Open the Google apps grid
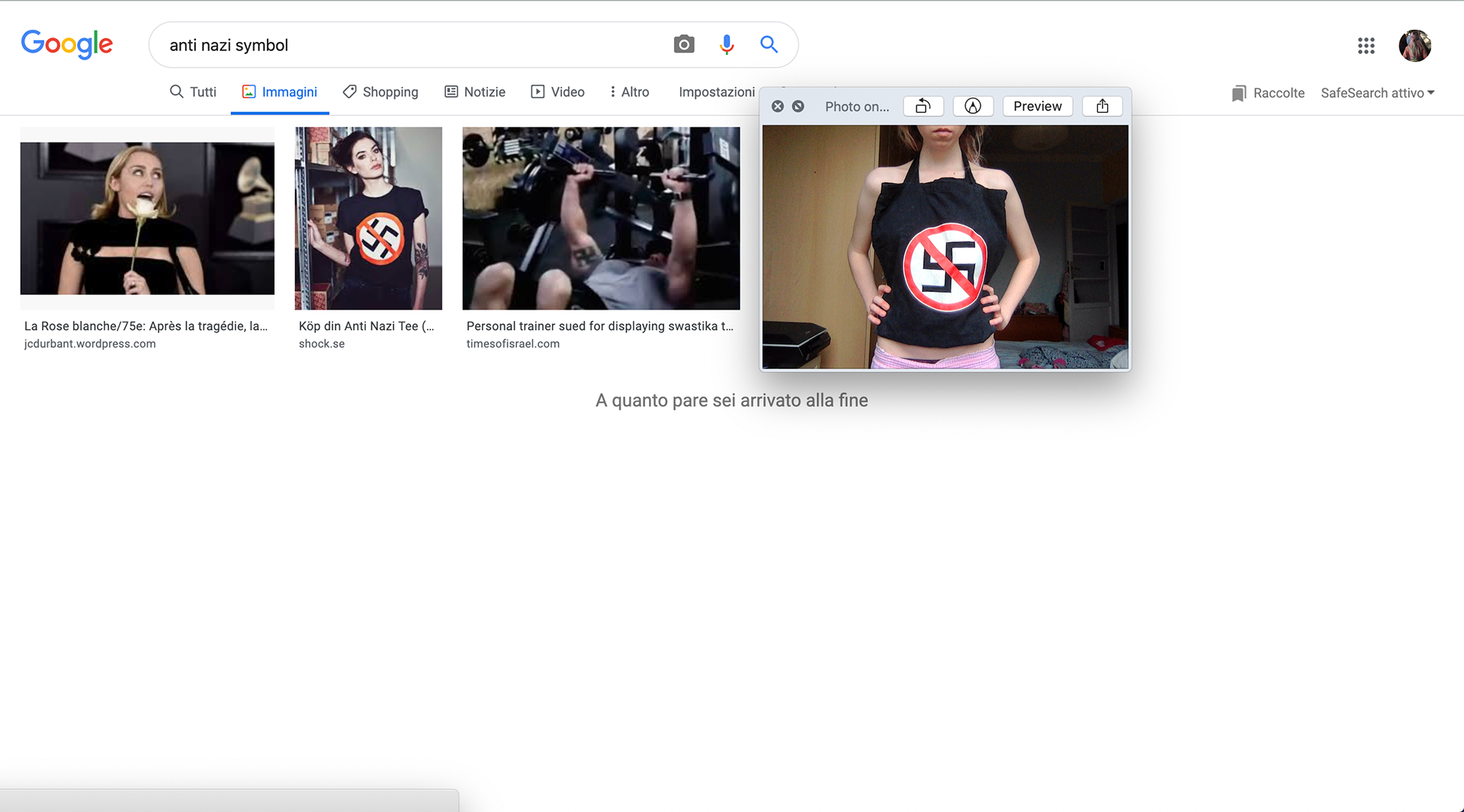 [x=1366, y=46]
